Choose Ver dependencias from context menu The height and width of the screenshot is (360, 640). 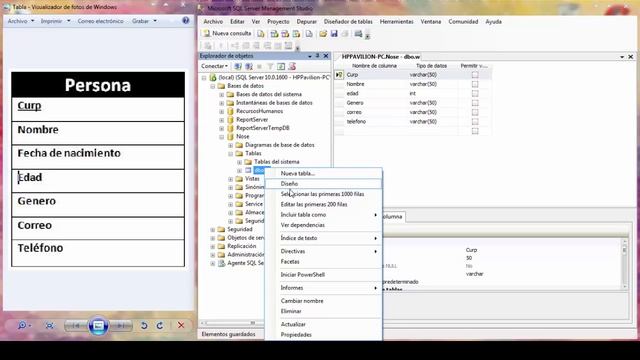coord(323,225)
